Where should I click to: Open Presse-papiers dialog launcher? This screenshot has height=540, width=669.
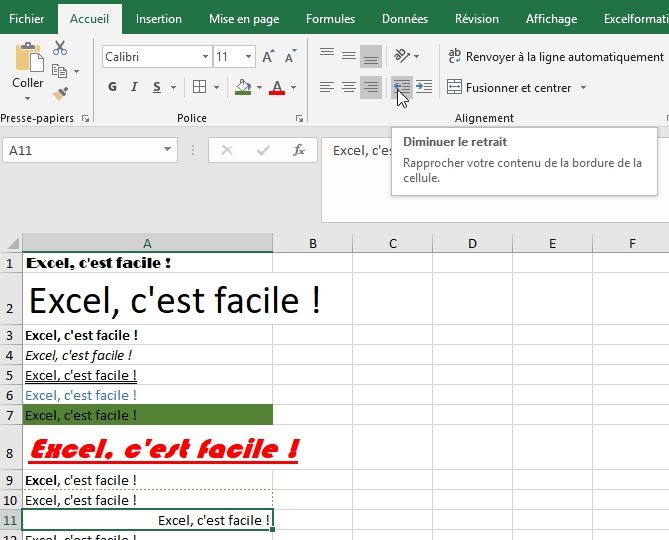tap(85, 119)
